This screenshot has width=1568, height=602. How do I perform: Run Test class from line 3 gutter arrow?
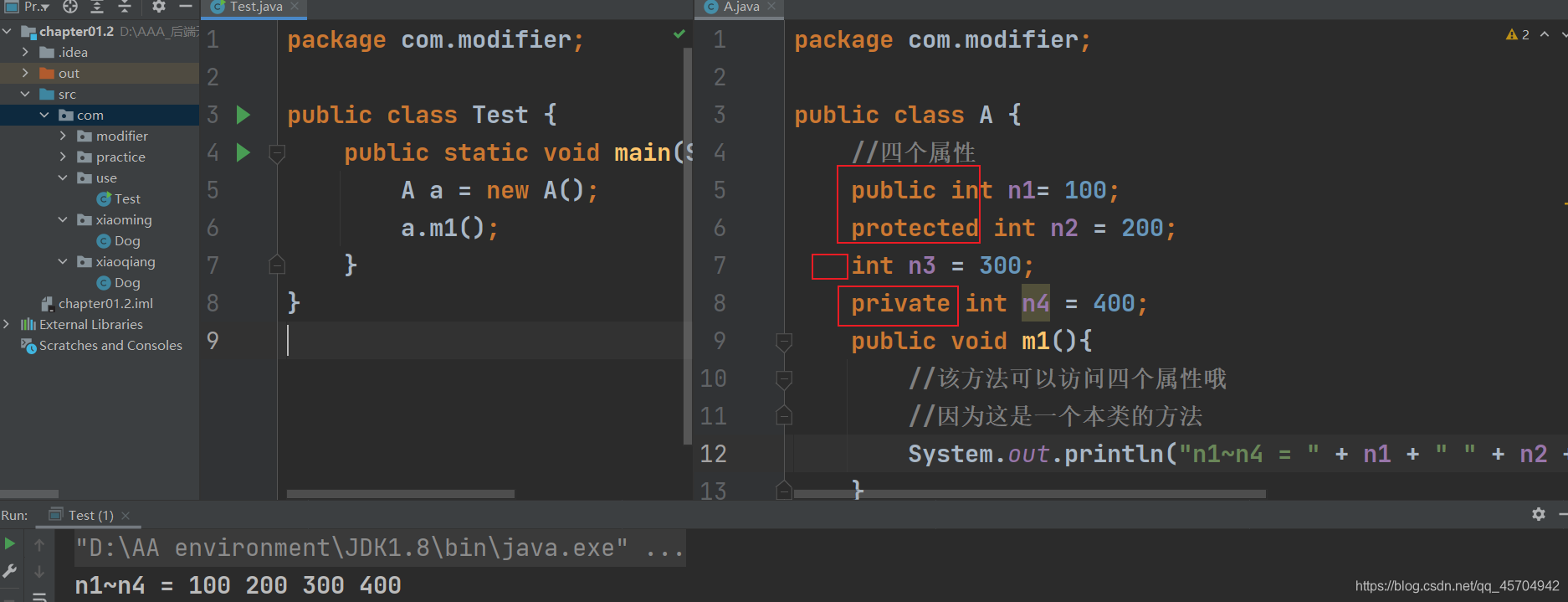243,115
